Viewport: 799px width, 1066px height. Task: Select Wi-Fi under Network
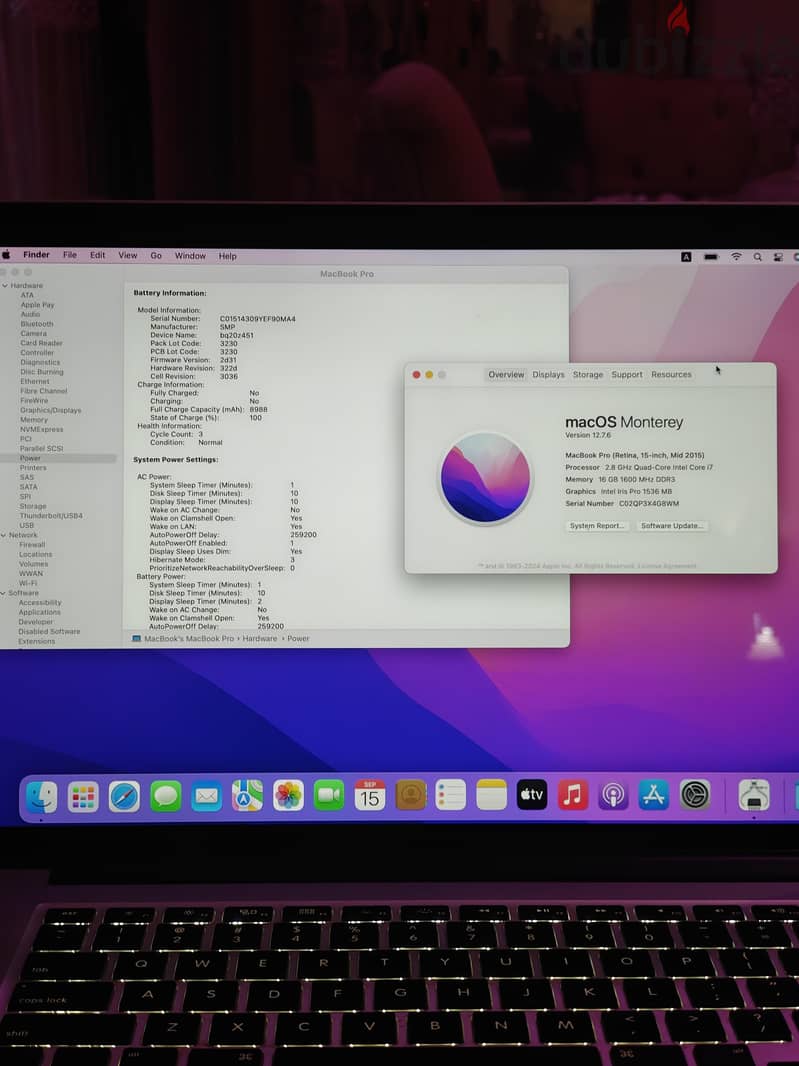click(28, 583)
